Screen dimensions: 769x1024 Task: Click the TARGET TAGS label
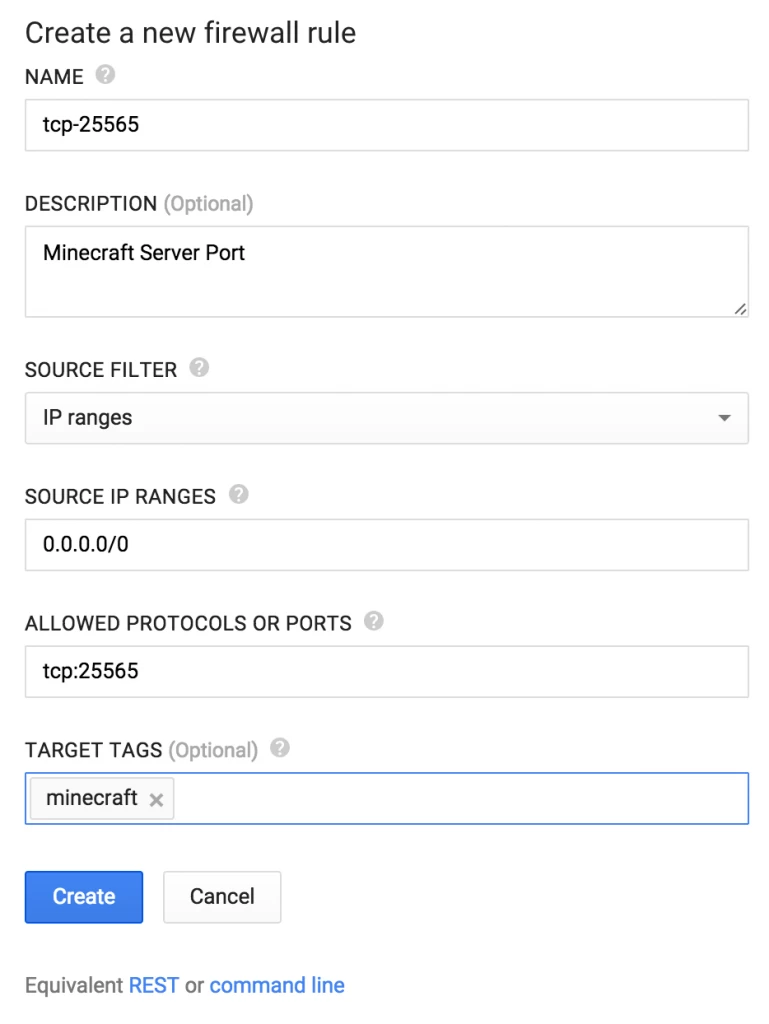click(93, 750)
